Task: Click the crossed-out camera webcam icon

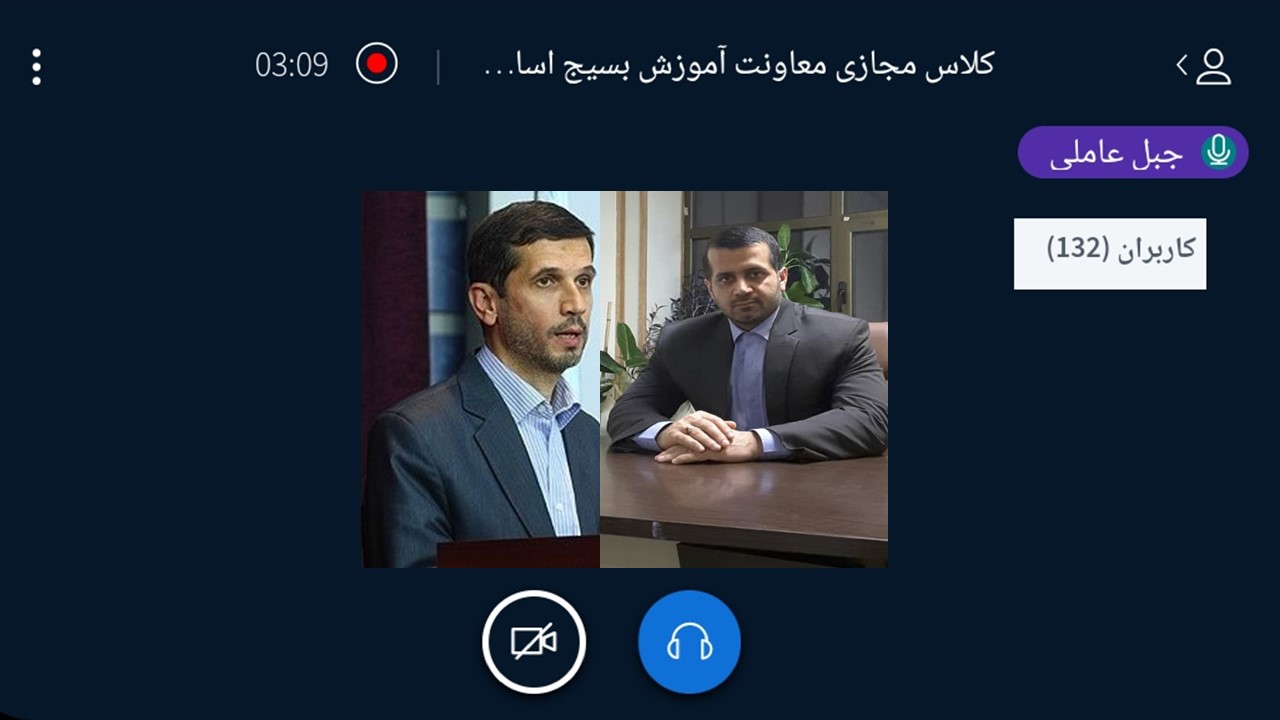Action: (534, 642)
